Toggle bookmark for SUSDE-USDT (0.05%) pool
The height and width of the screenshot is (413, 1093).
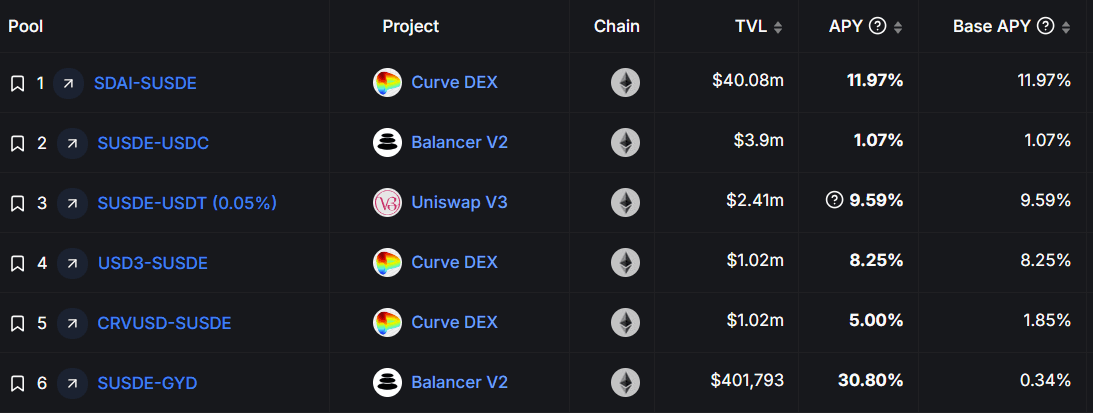point(17,203)
